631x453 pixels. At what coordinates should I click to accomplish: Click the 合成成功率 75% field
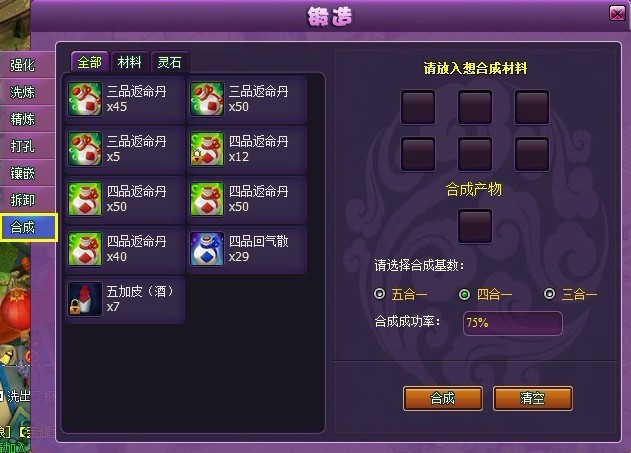point(512,323)
